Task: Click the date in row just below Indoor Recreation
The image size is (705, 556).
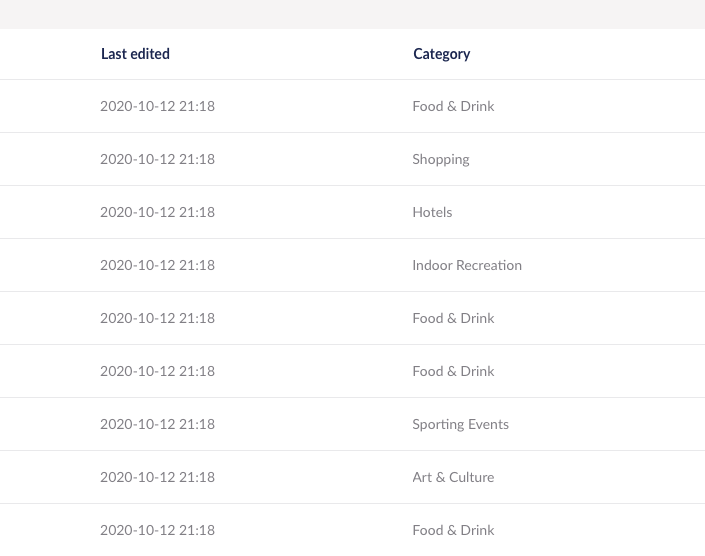Action: (157, 318)
